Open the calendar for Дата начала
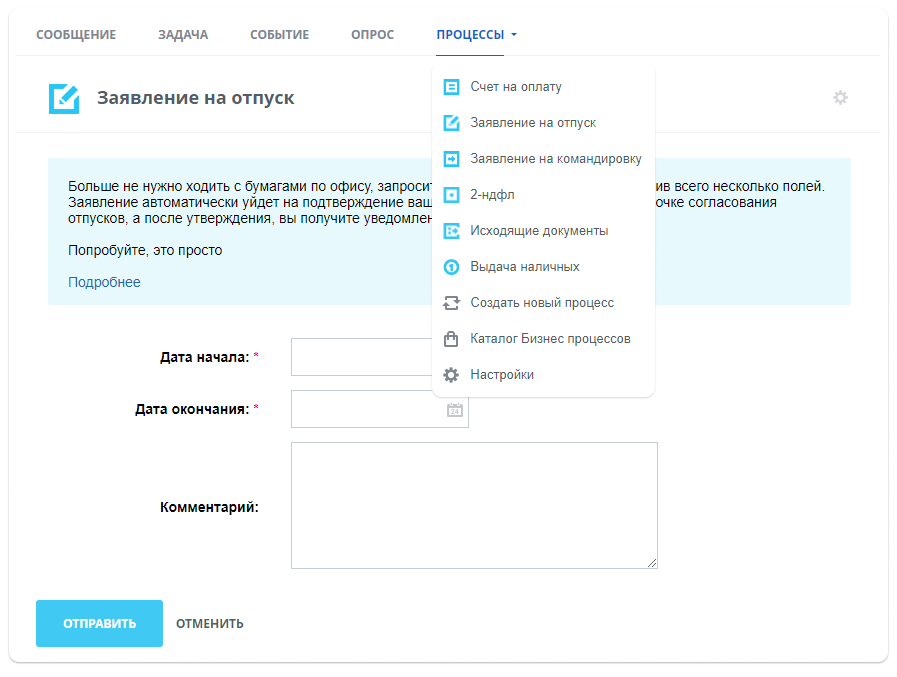Screen dimensions: 897x677 pyautogui.click(x=454, y=356)
